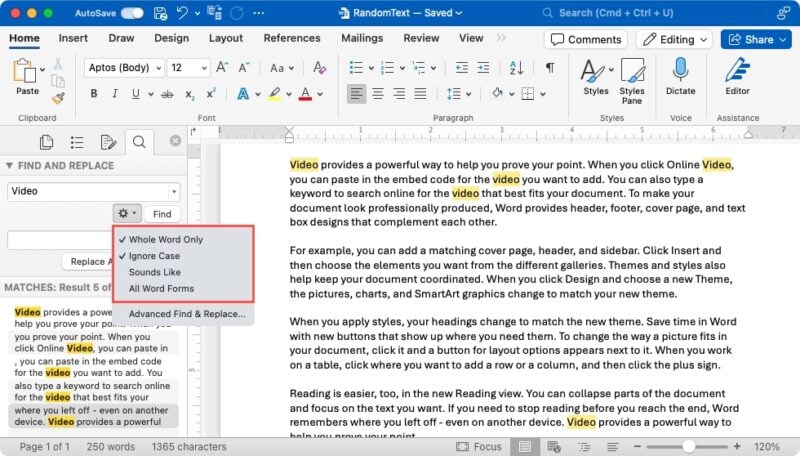Show reviewing pane in sidebar
Screen dimensions: 800x456
click(x=108, y=142)
